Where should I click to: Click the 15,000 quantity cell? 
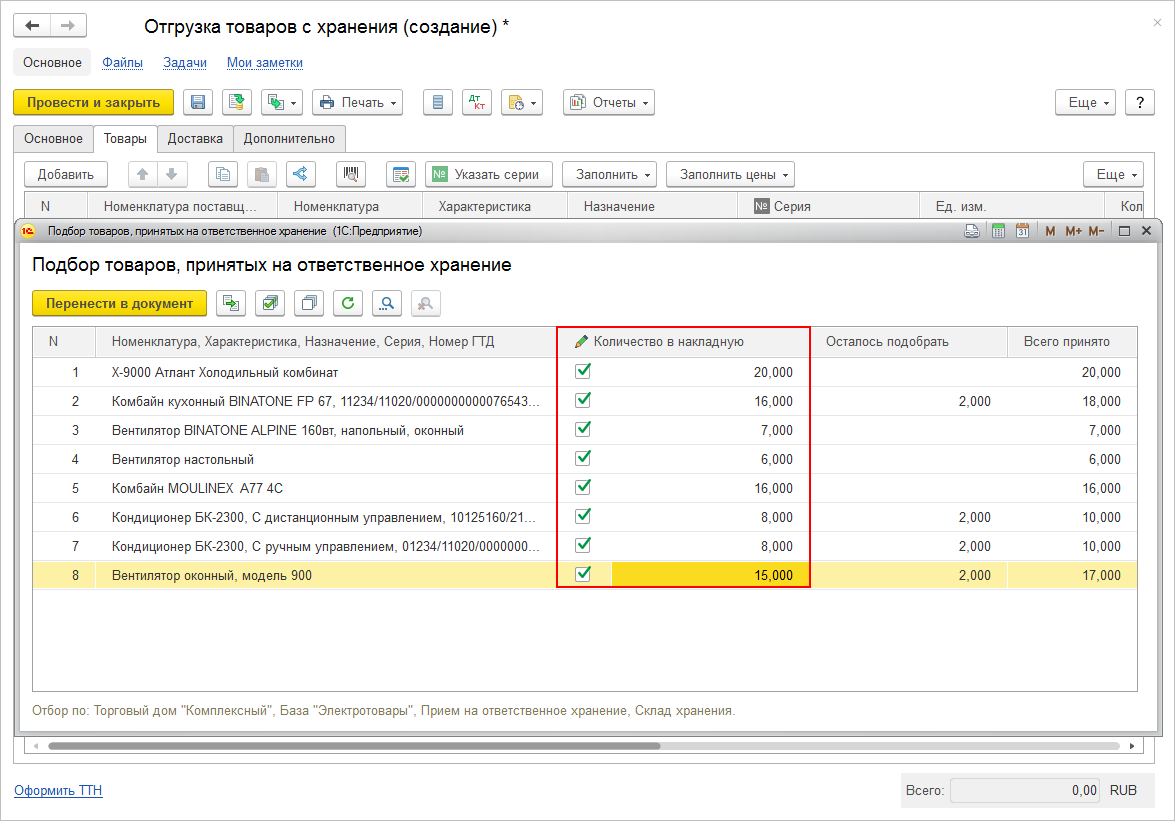click(x=710, y=575)
